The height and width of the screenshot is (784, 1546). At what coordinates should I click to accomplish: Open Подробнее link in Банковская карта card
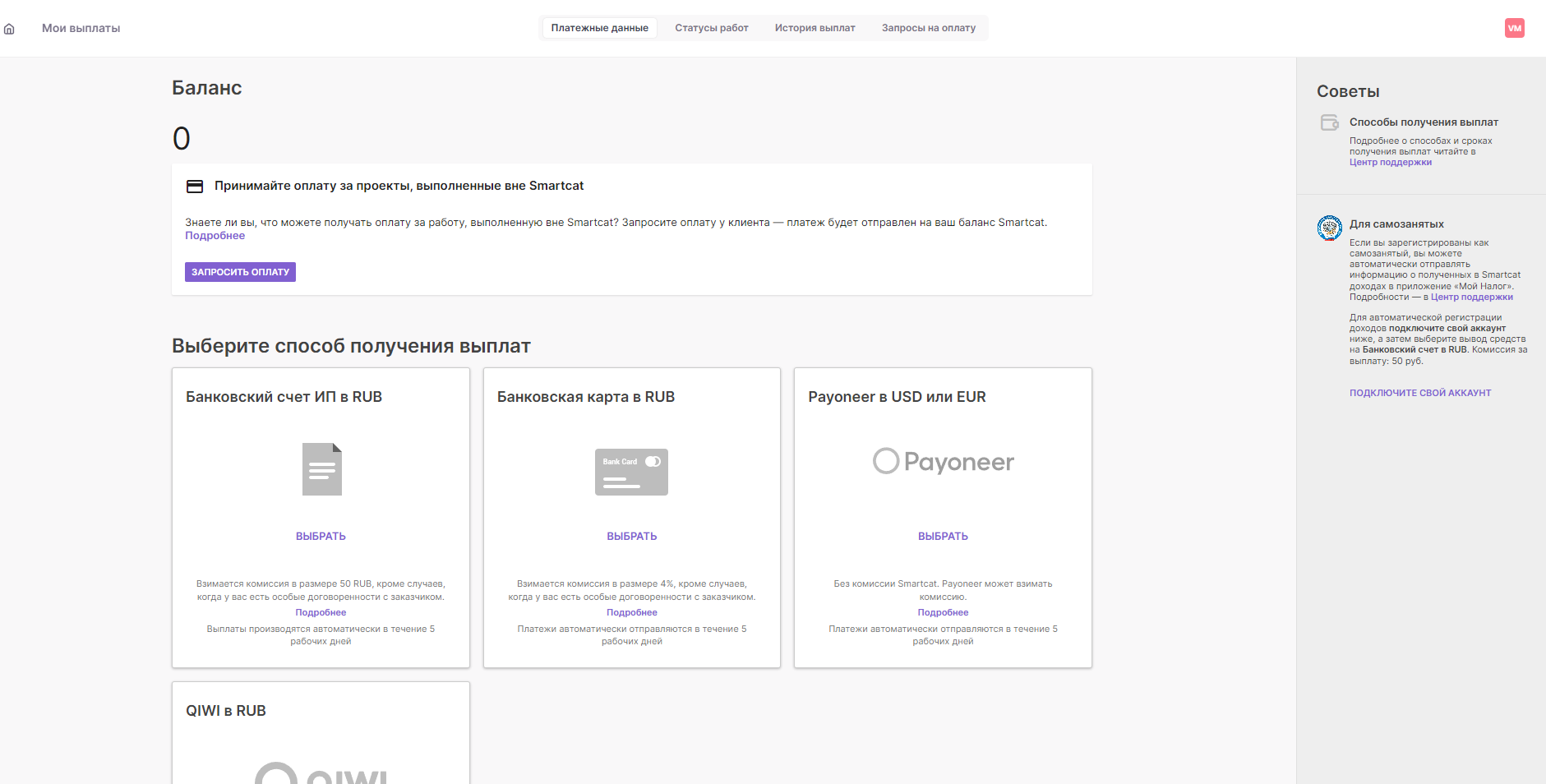click(631, 612)
